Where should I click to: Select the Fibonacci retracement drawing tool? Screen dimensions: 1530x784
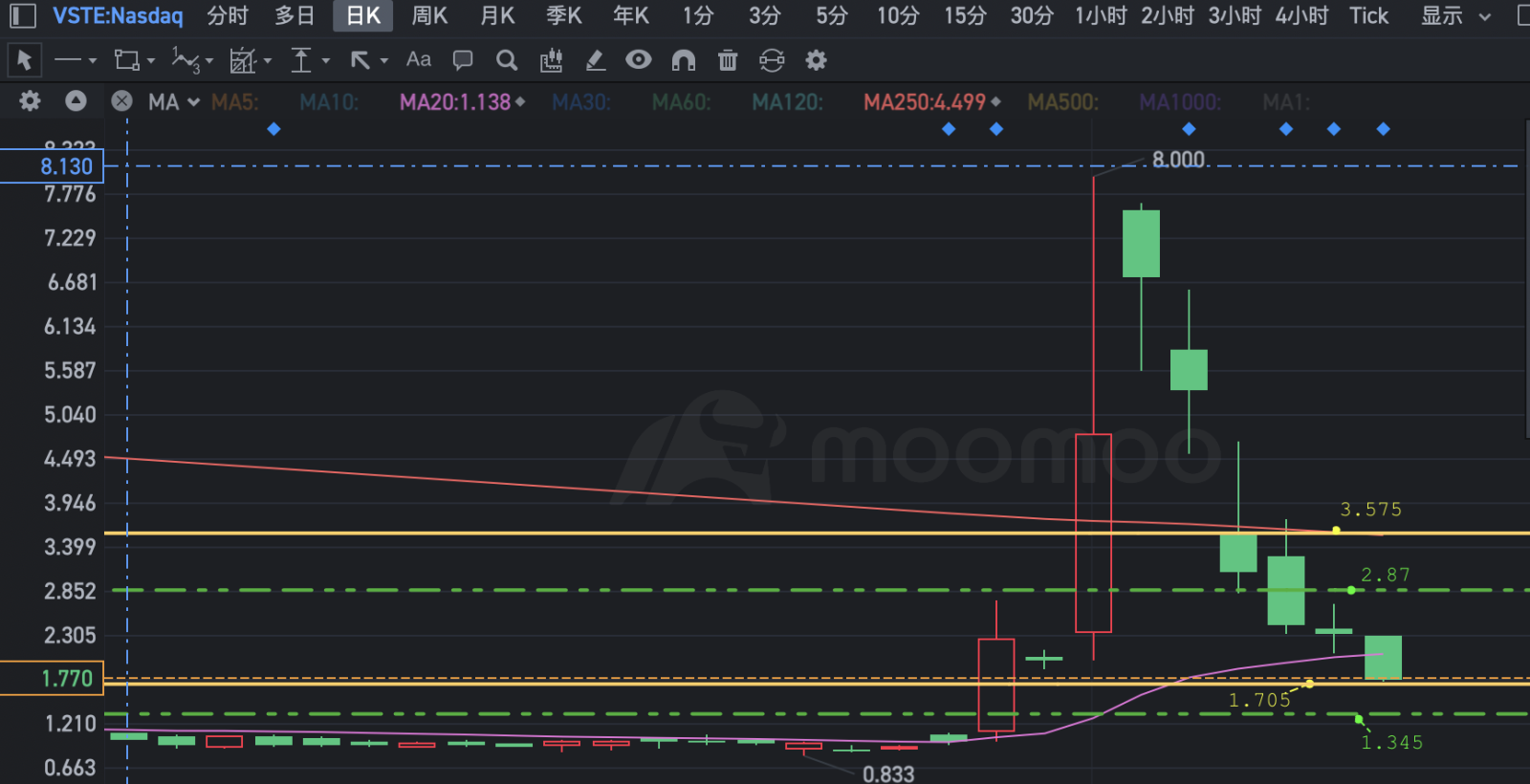(242, 61)
